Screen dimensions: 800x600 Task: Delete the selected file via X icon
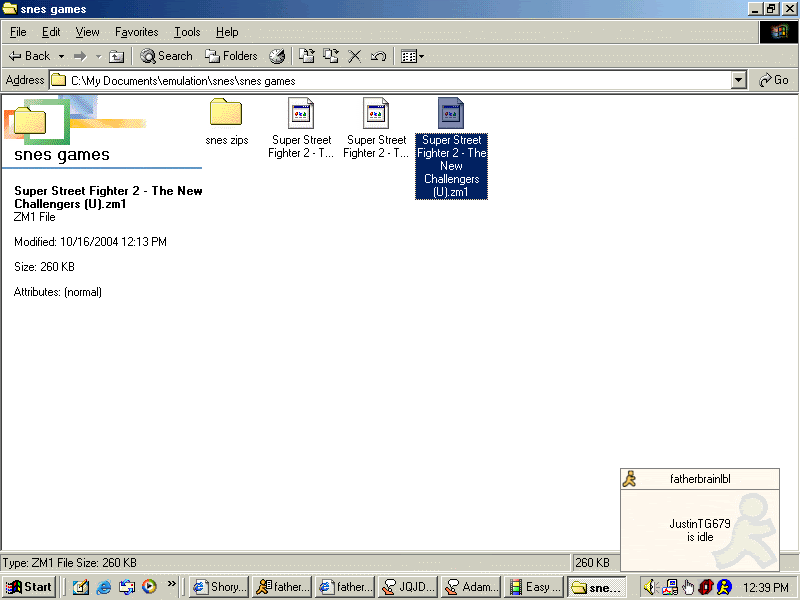[355, 56]
